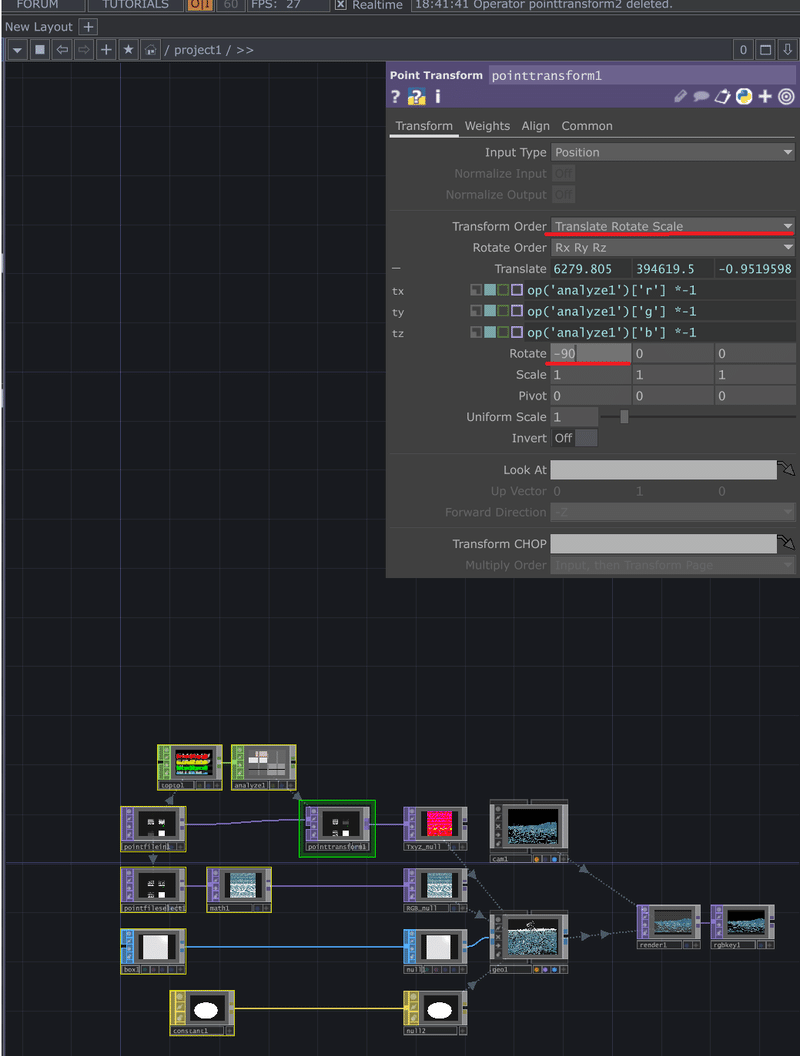Select the cam1 node
Viewport: 800px width, 1056px height.
(529, 831)
